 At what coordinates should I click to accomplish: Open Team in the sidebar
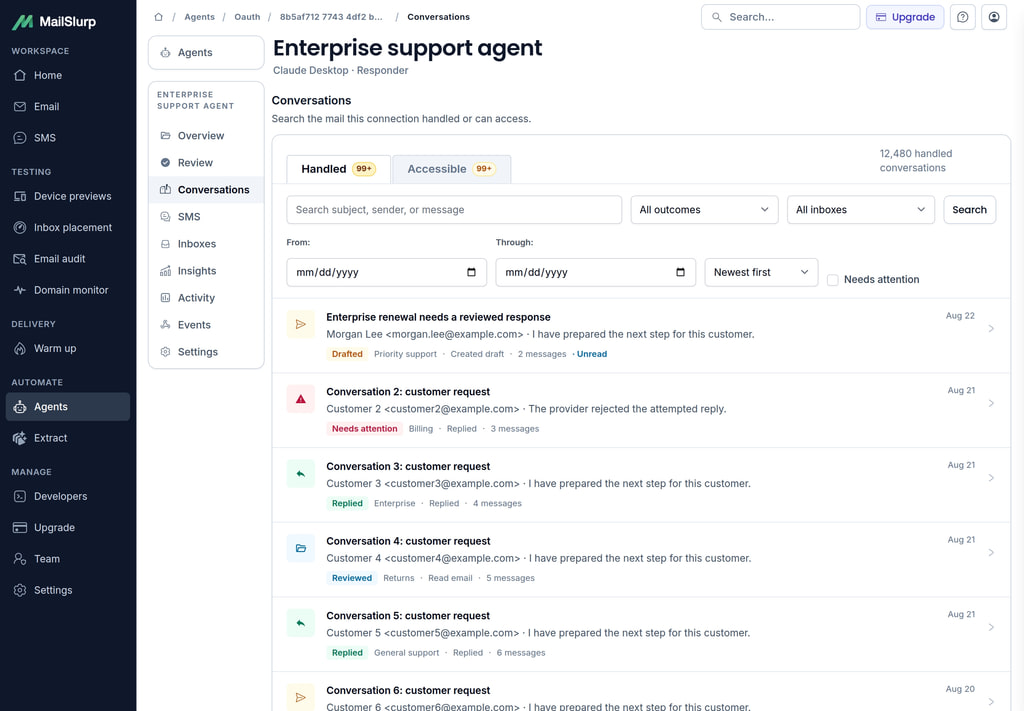click(68, 559)
